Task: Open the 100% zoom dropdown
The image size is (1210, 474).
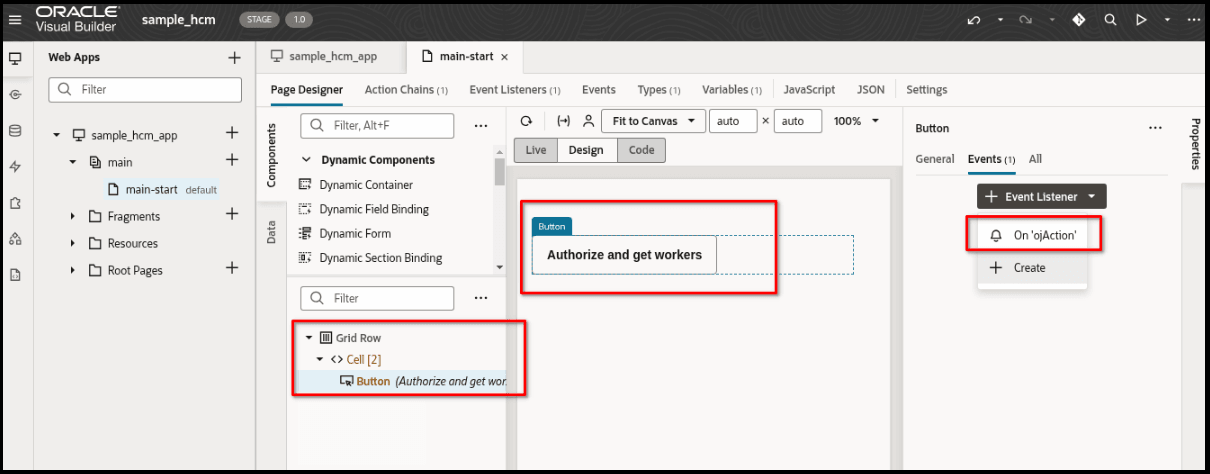Action: pos(856,121)
